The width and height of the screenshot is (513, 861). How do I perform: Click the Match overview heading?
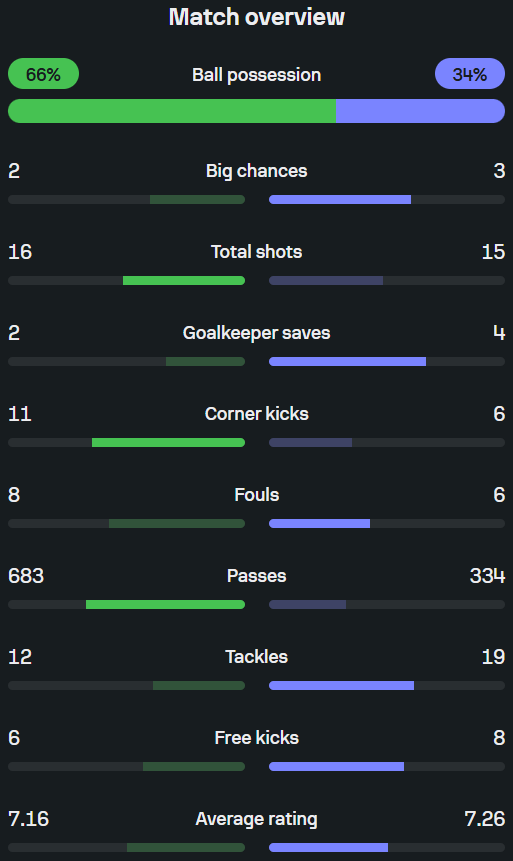point(256,17)
